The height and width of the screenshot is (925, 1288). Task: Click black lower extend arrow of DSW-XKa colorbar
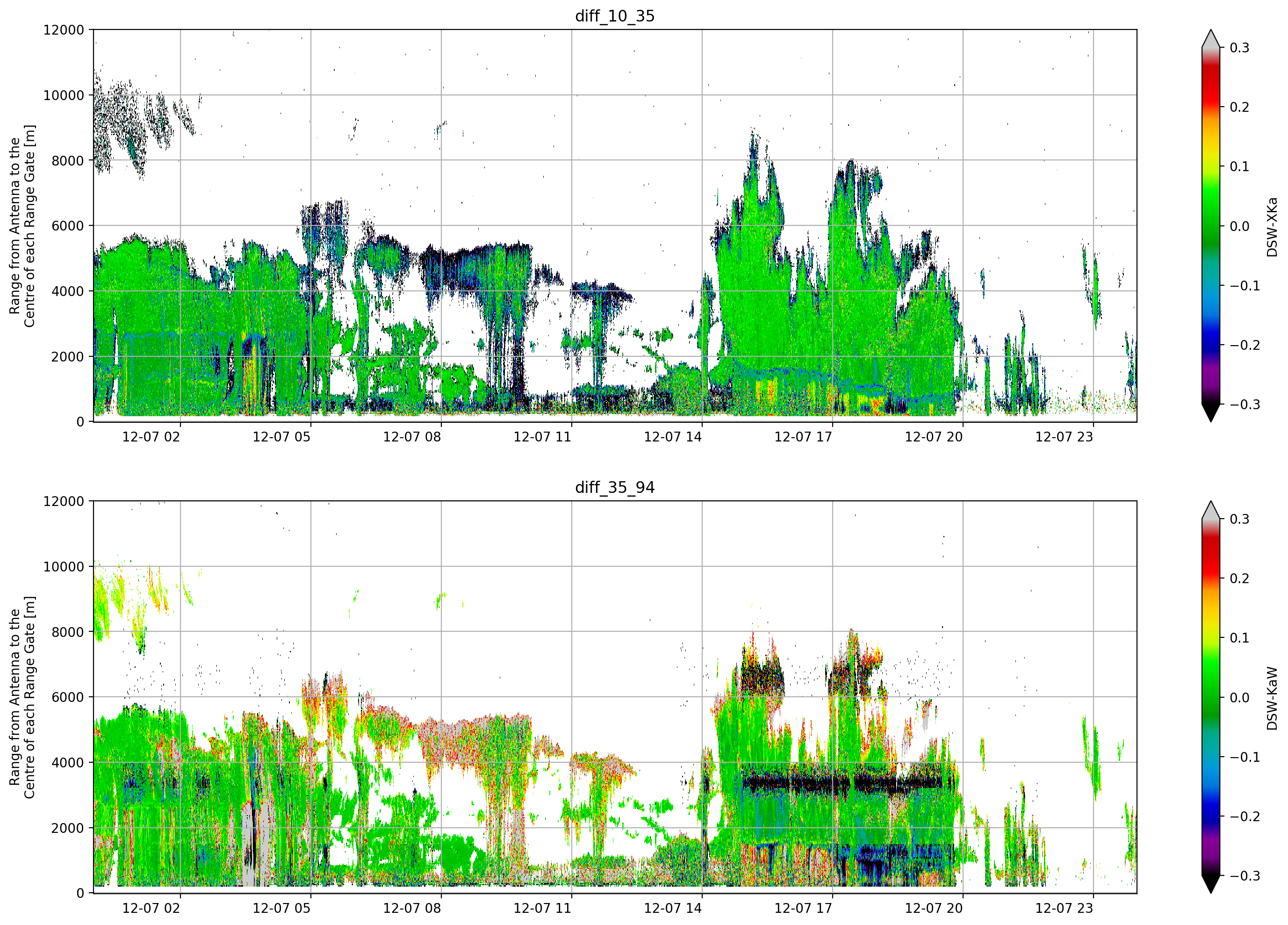click(1211, 412)
